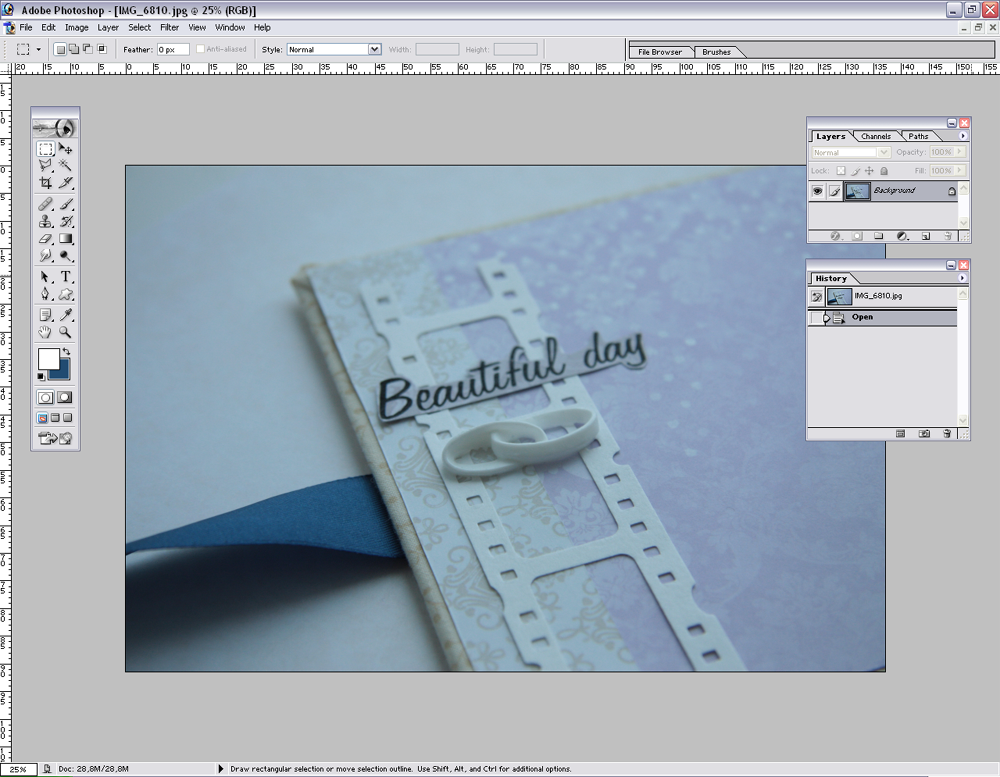The height and width of the screenshot is (777, 1000).
Task: Select the Clone Stamp tool
Action: coord(45,221)
